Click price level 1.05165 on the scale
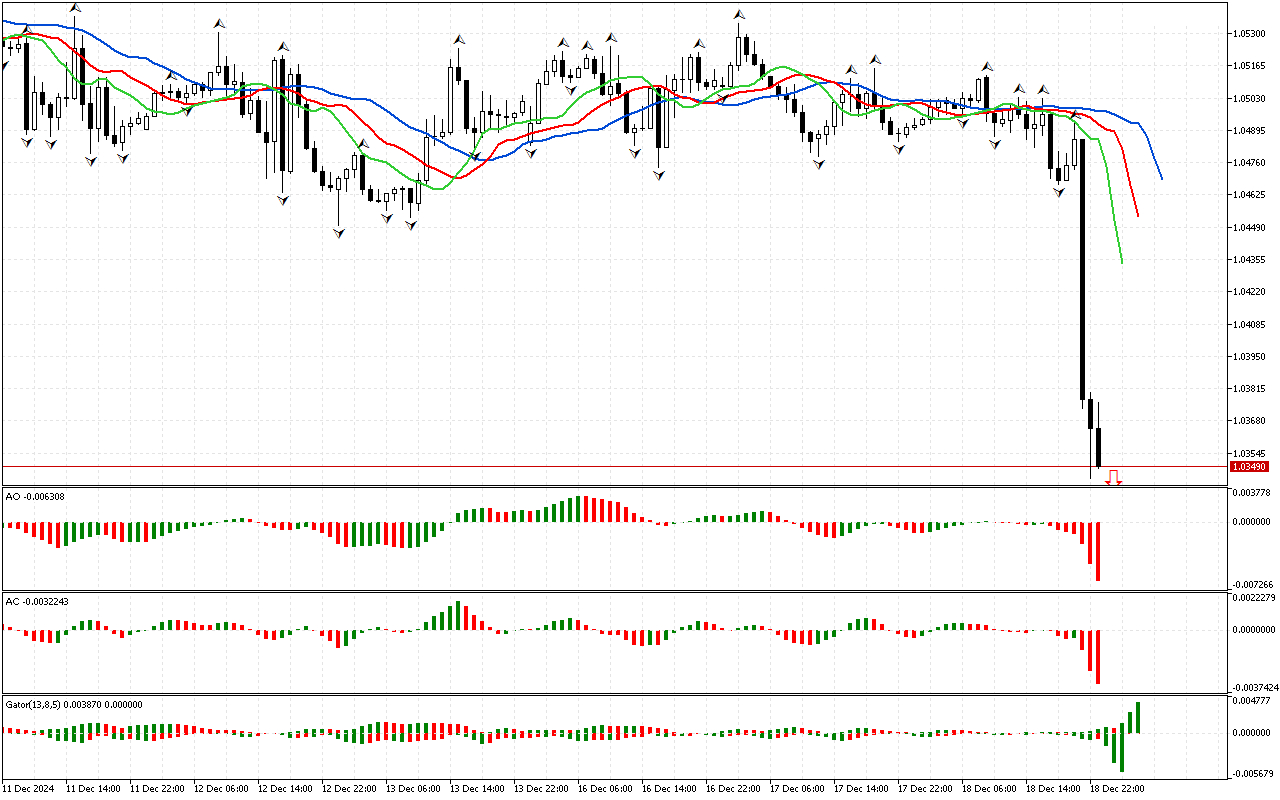 pos(1251,66)
